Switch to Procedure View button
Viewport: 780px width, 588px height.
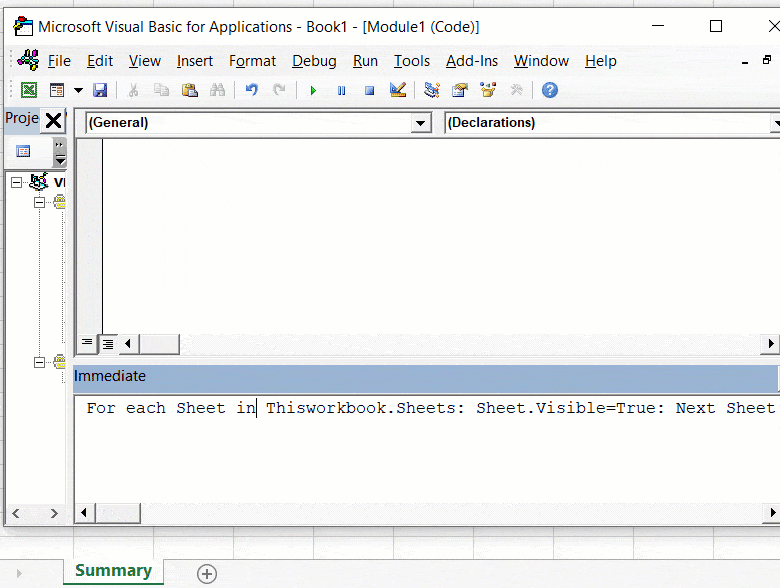click(87, 343)
